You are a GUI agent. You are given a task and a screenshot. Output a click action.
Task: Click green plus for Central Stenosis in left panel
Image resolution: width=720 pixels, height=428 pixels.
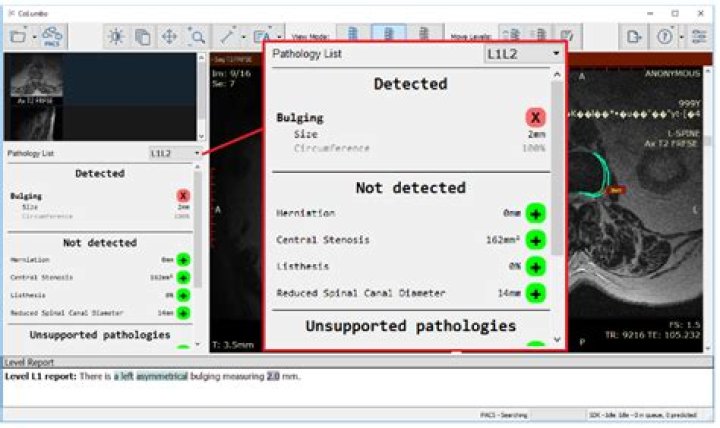coord(183,276)
